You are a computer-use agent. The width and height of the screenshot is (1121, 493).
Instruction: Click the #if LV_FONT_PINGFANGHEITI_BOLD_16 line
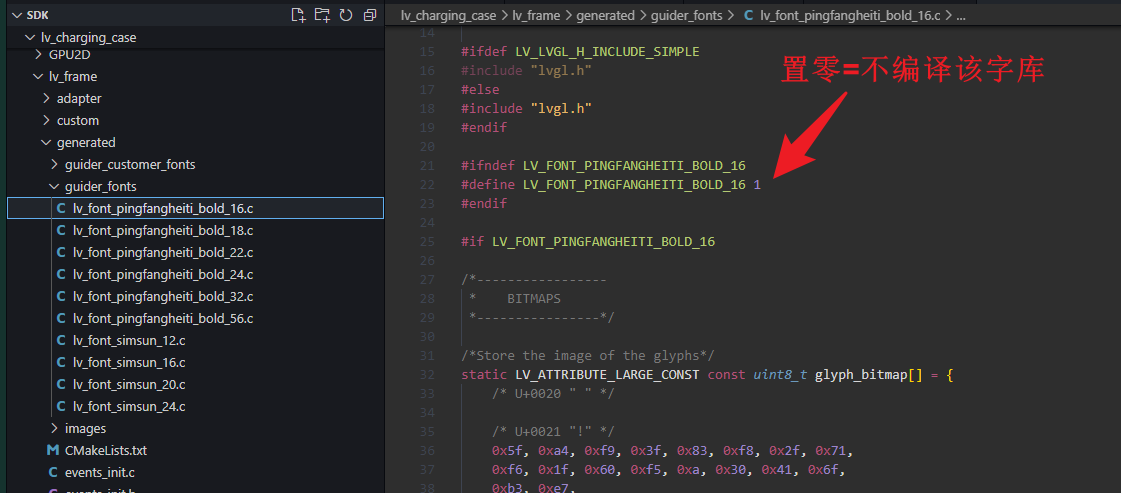tap(588, 241)
